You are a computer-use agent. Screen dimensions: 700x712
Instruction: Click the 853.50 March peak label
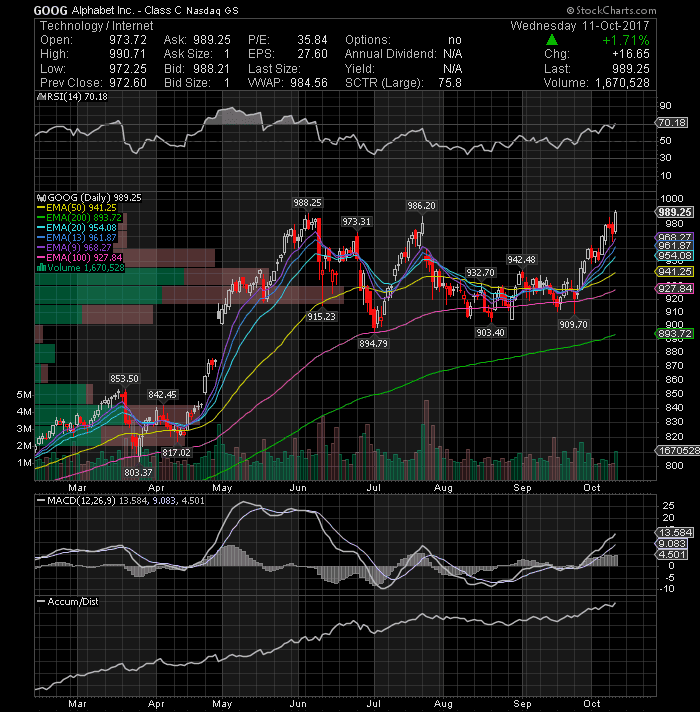(124, 379)
